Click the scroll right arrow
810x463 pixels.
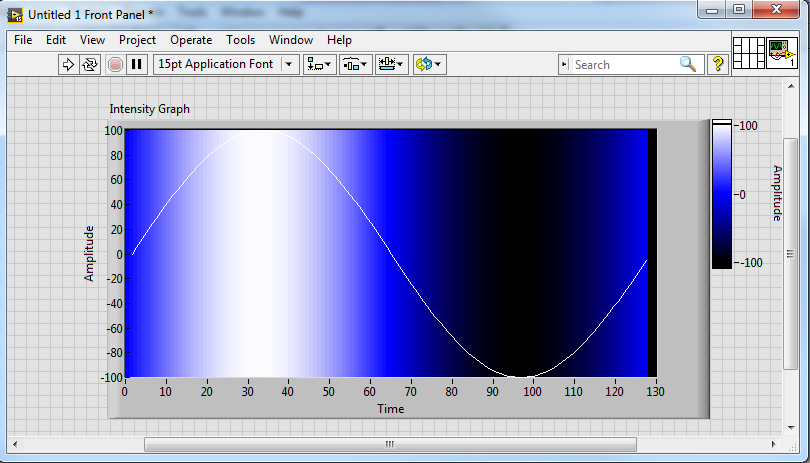773,444
